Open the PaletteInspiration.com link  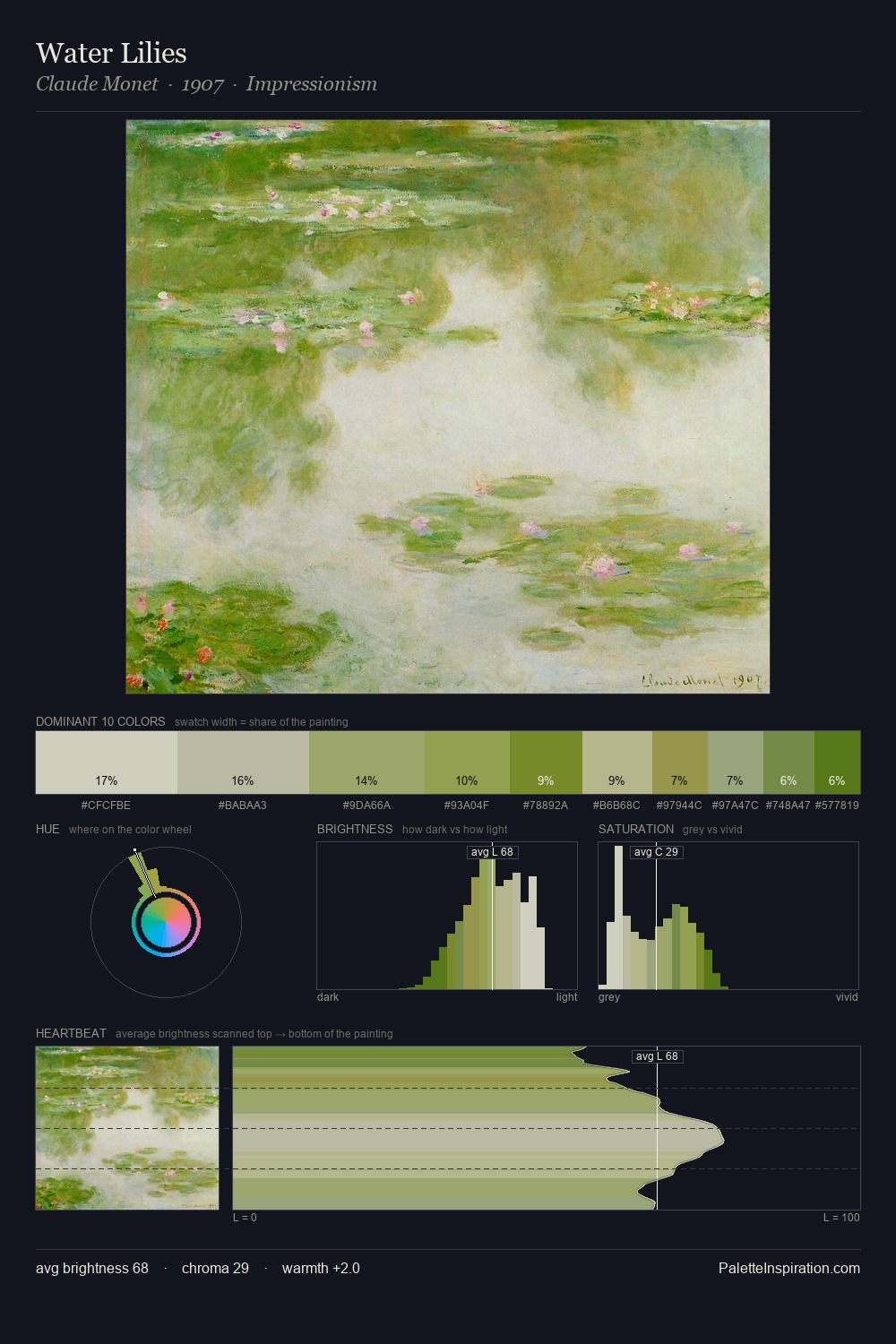[789, 1268]
